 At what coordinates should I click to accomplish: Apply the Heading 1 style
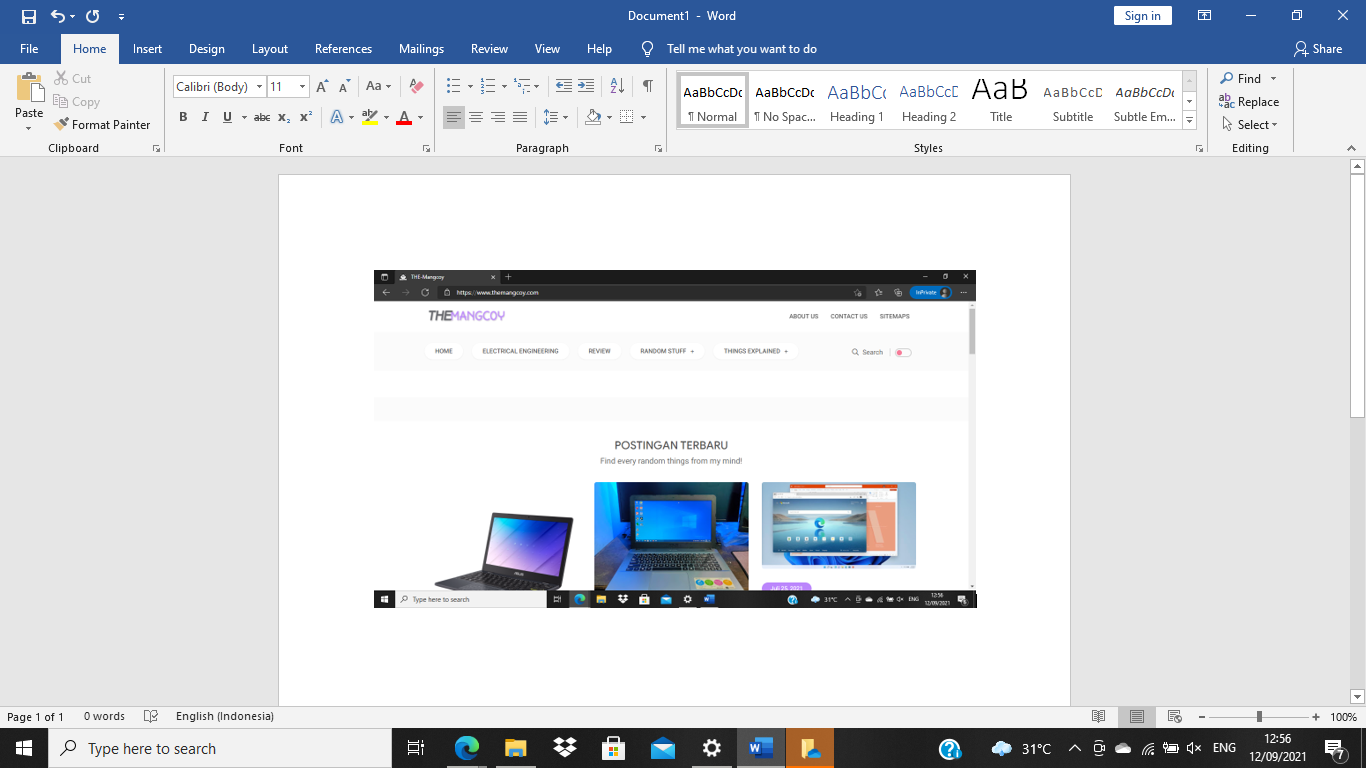(x=856, y=98)
